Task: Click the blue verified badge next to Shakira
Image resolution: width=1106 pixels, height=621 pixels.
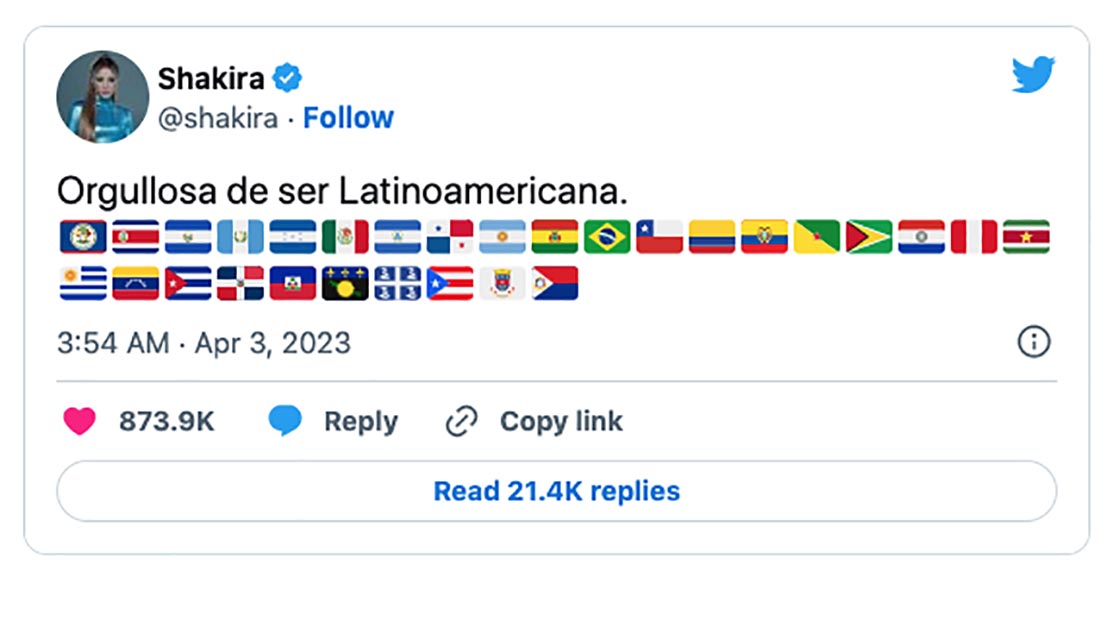Action: click(288, 78)
